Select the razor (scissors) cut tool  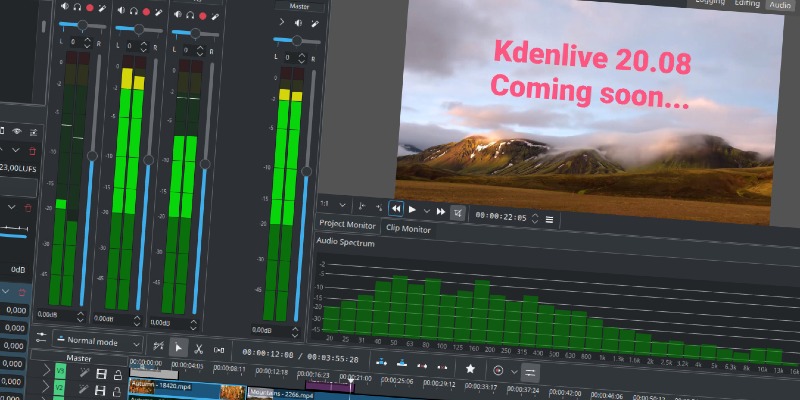coord(199,349)
